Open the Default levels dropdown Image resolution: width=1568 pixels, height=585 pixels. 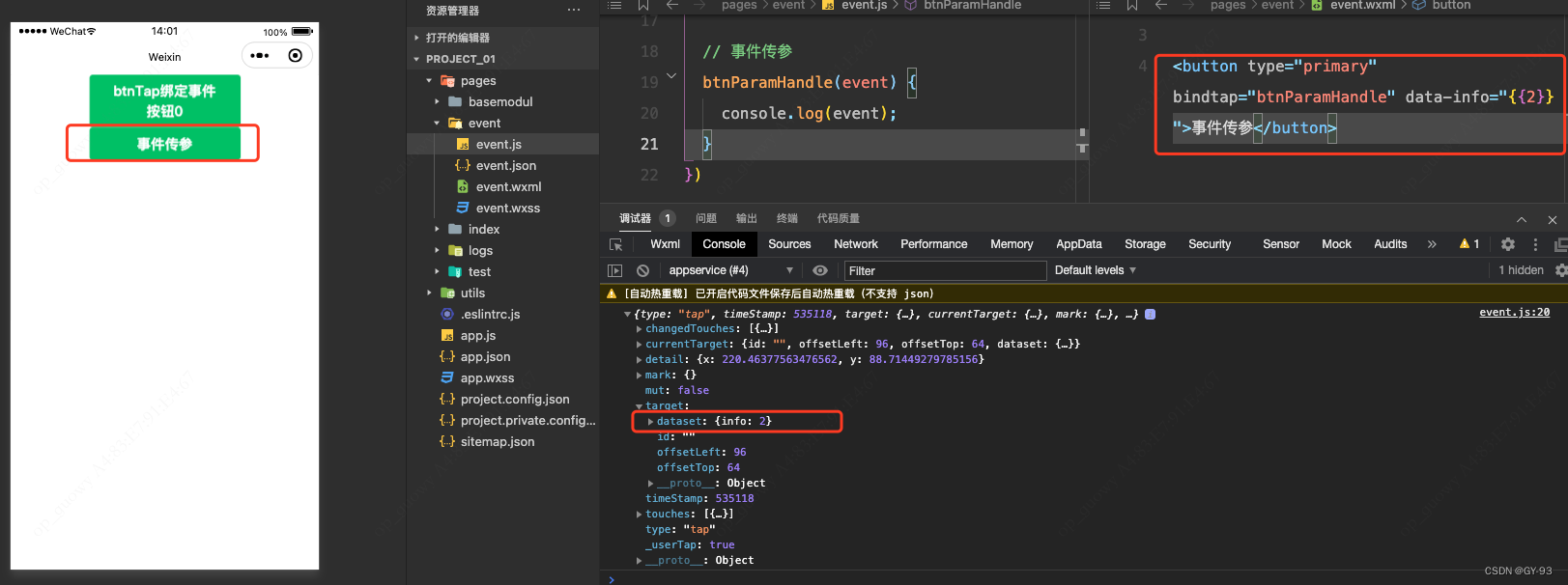(x=1096, y=270)
